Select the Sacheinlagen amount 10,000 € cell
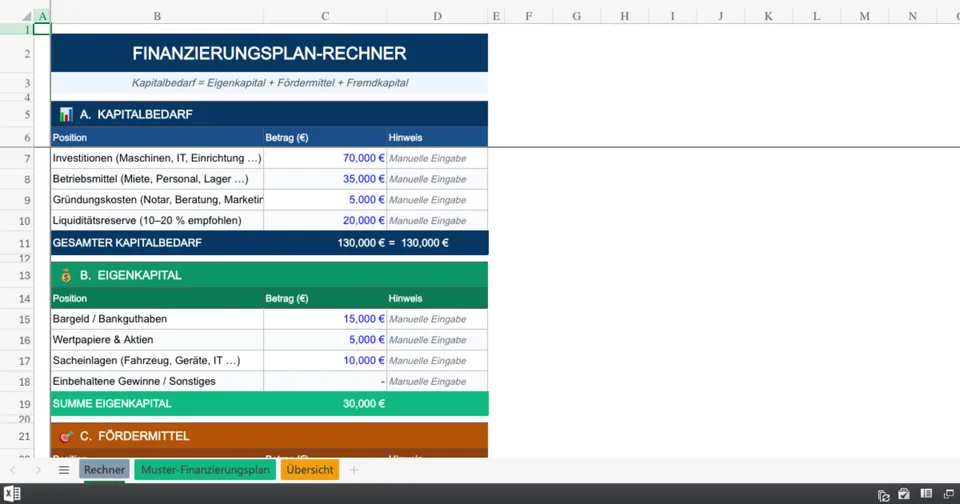 click(x=325, y=361)
